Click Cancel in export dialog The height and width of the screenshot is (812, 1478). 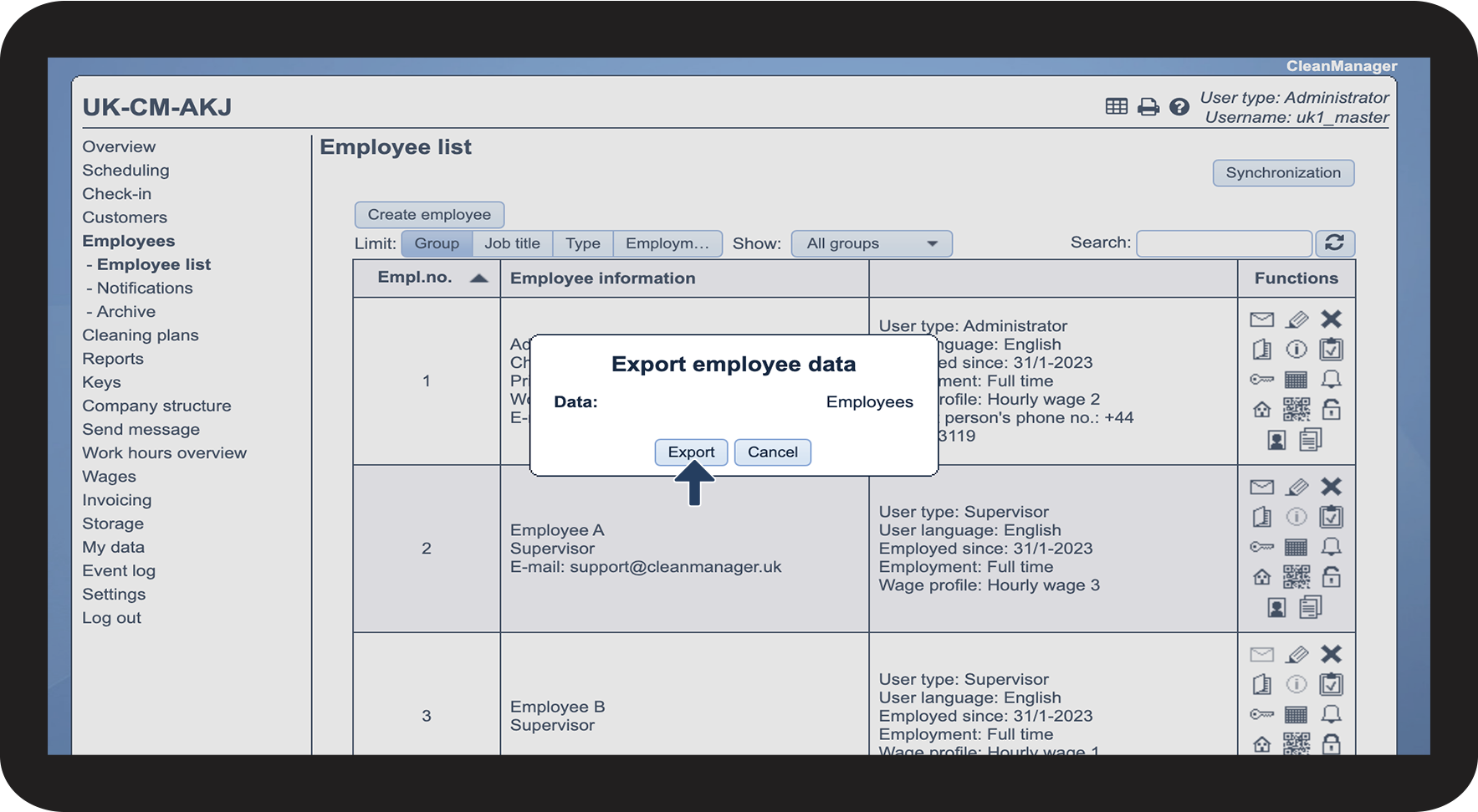point(773,452)
